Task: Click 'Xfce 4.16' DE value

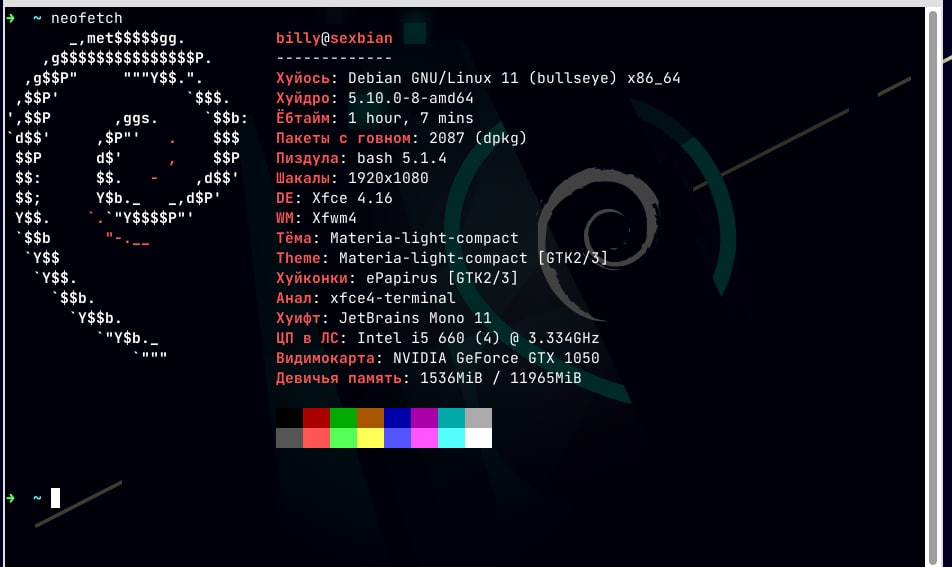Action: pos(352,199)
